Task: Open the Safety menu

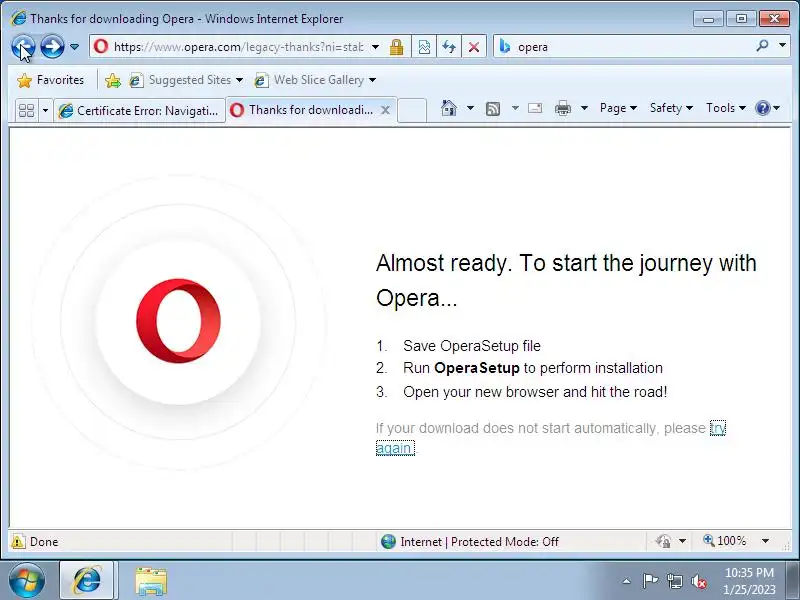Action: click(671, 108)
